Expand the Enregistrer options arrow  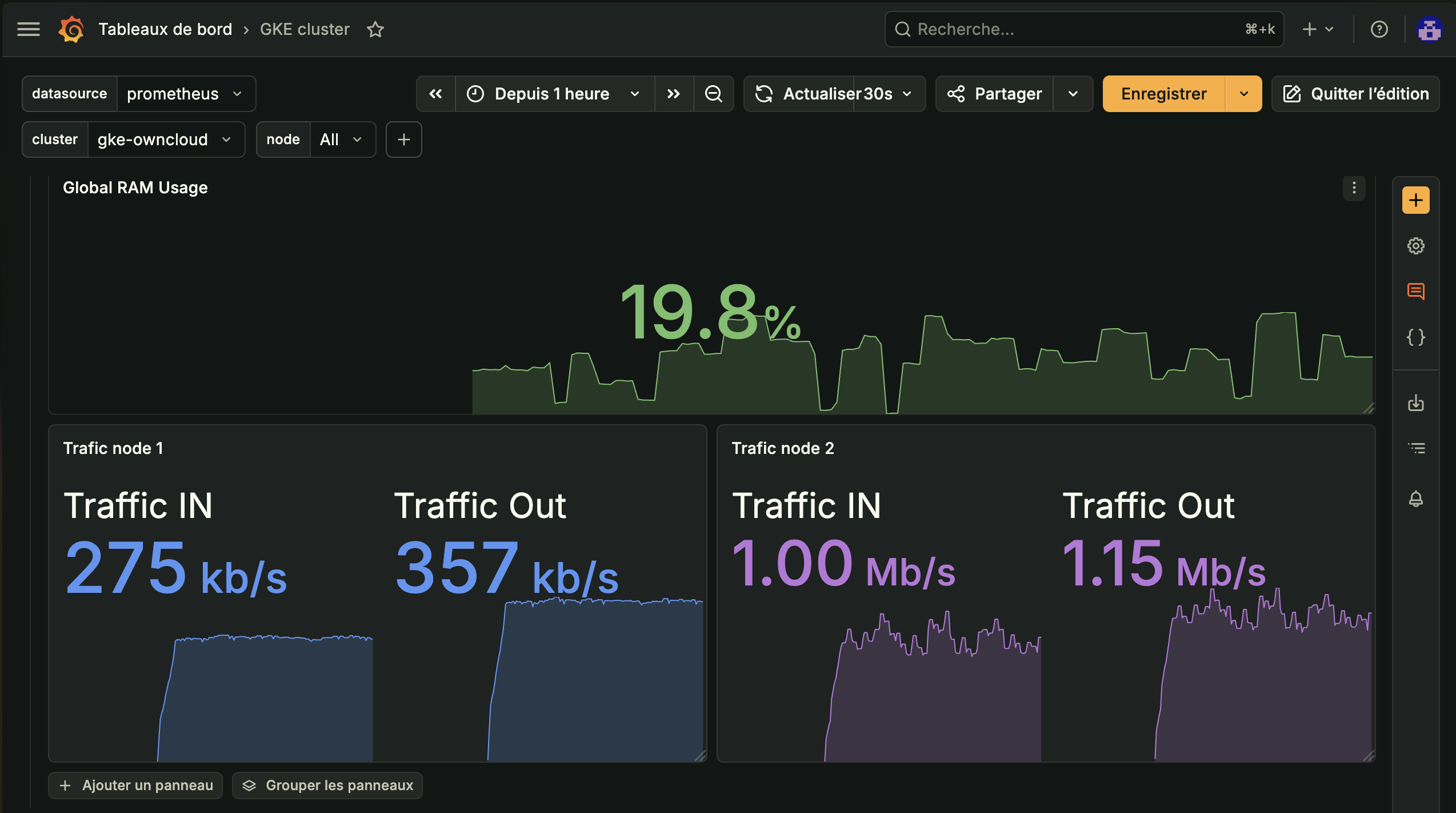coord(1243,94)
